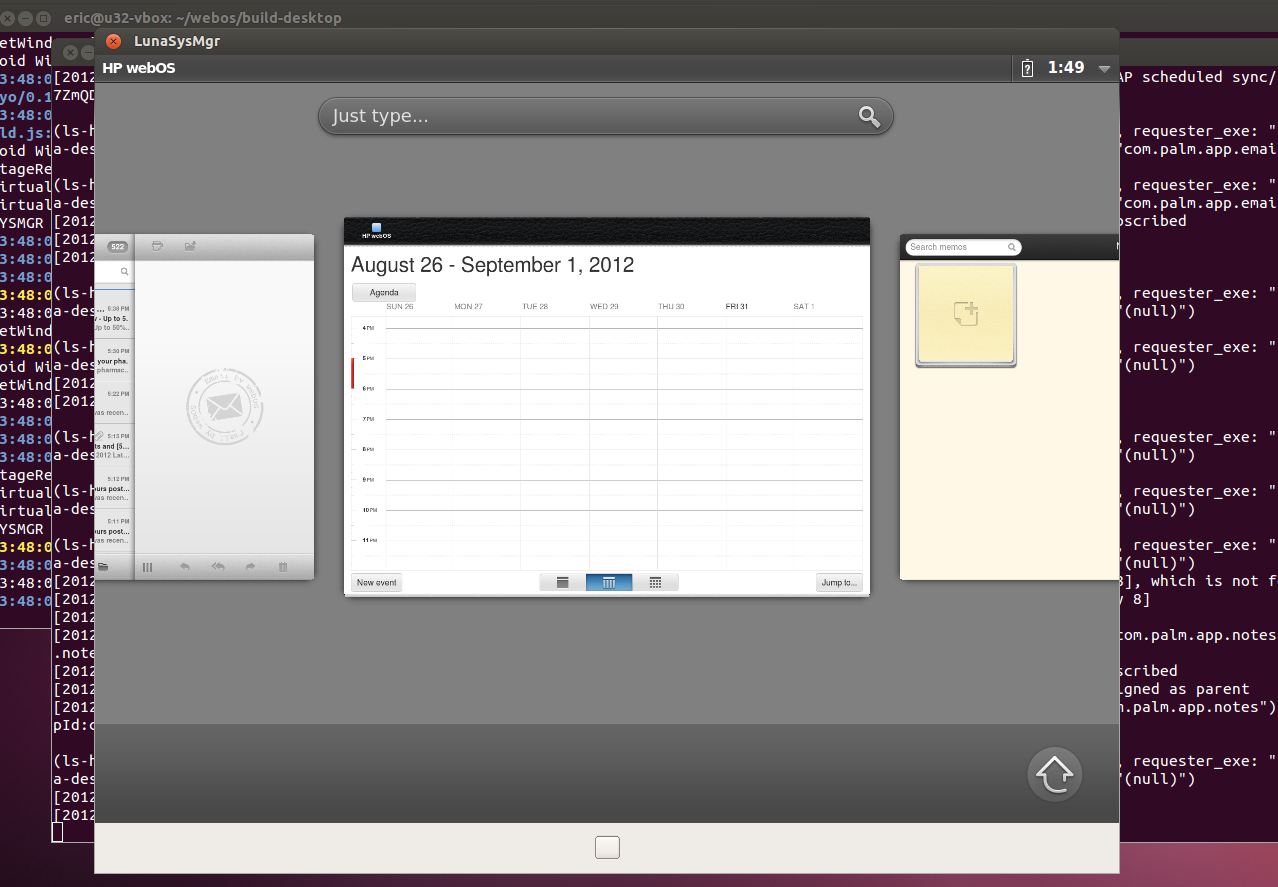Select the calendar week view button
This screenshot has height=887, width=1278.
click(608, 582)
